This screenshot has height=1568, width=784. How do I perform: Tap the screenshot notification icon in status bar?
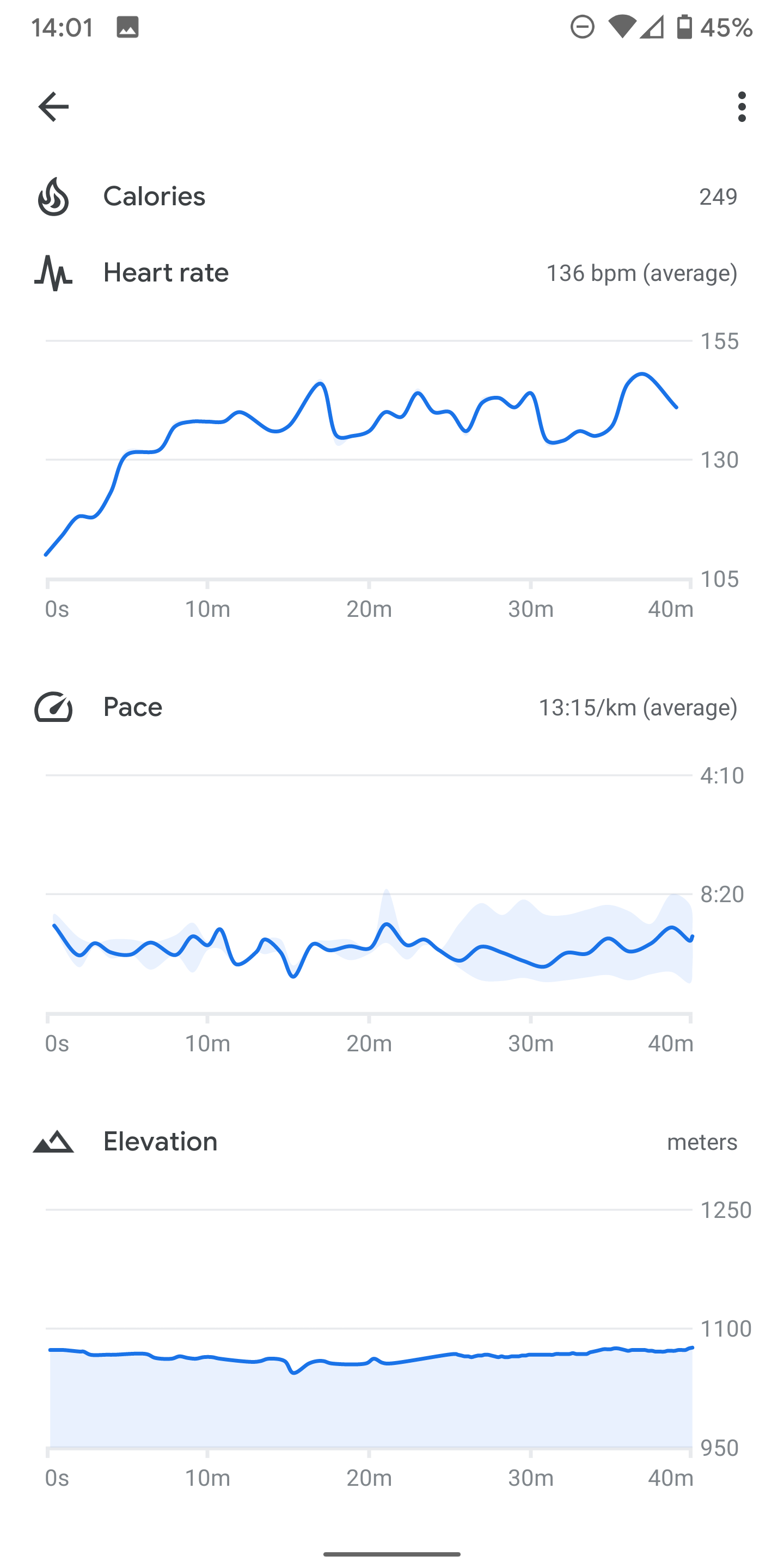click(128, 27)
